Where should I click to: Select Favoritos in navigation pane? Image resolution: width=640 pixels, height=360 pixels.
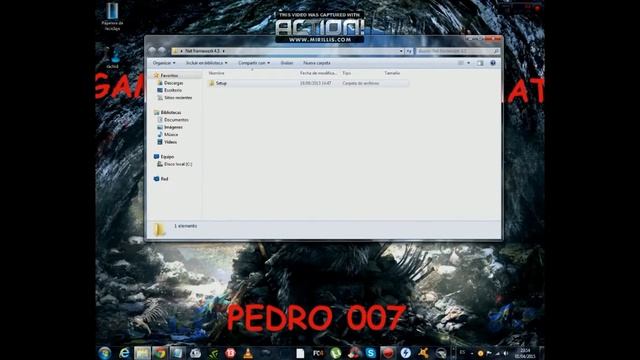[x=169, y=76]
